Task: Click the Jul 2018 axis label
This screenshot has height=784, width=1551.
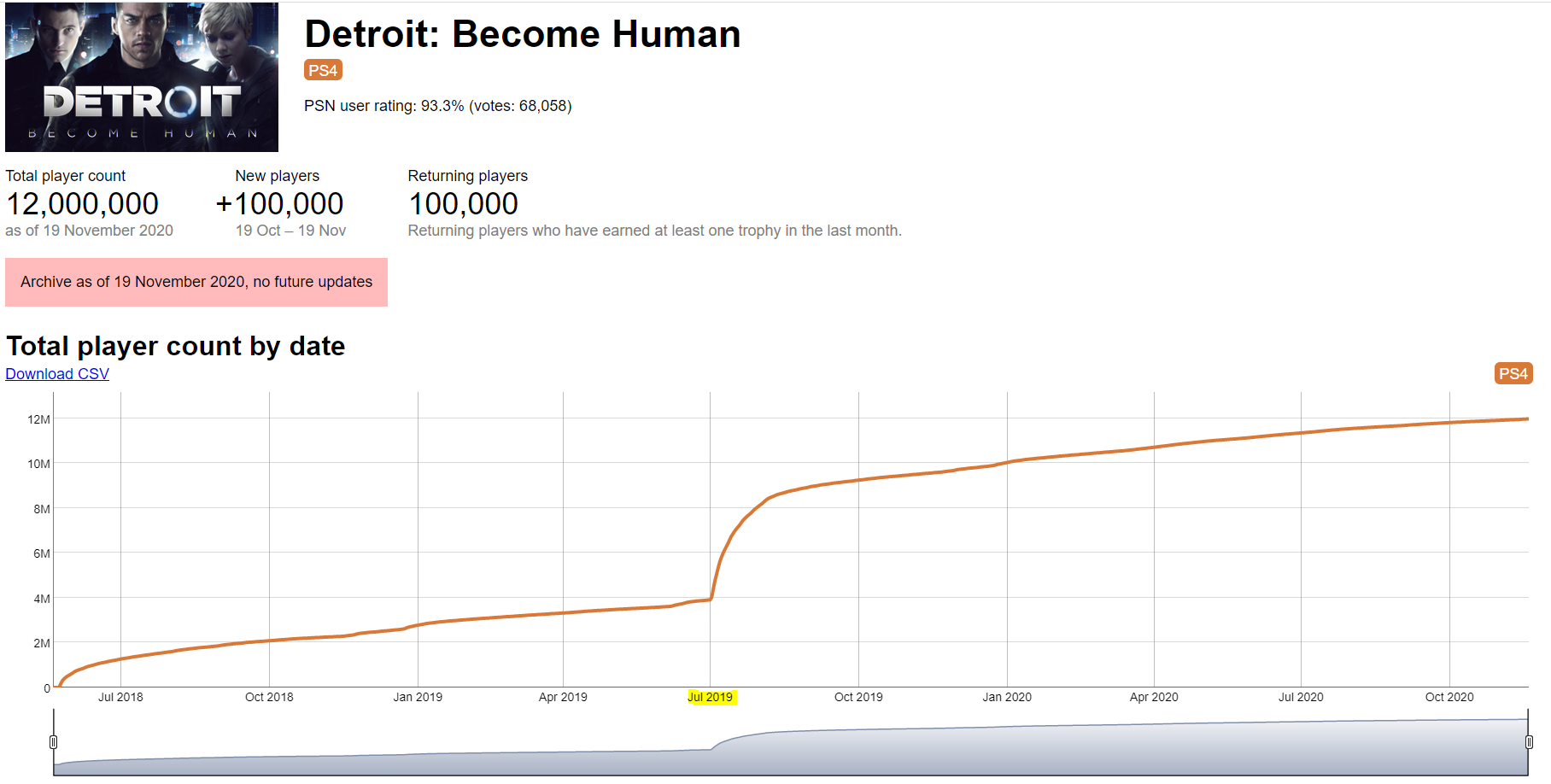Action: point(120,697)
